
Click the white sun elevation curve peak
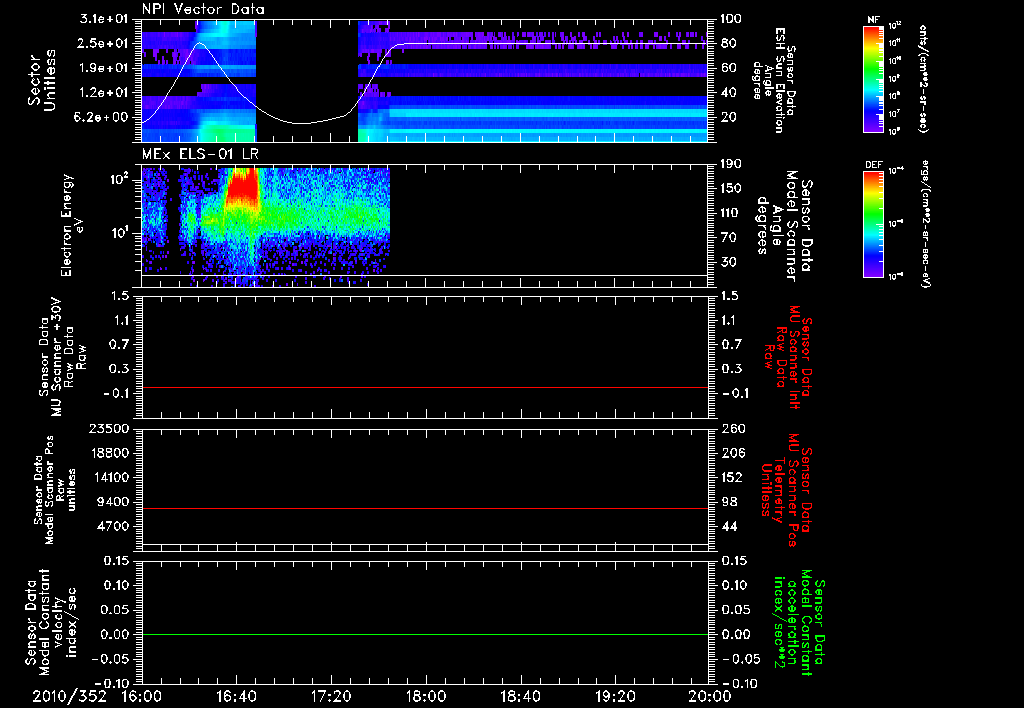click(200, 43)
